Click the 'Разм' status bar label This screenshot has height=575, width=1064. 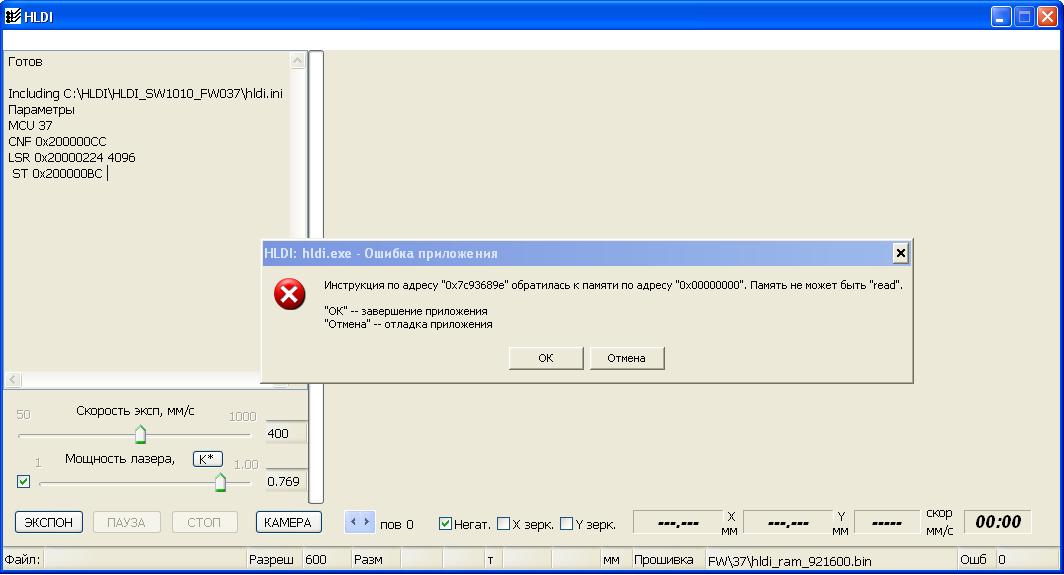click(x=368, y=559)
